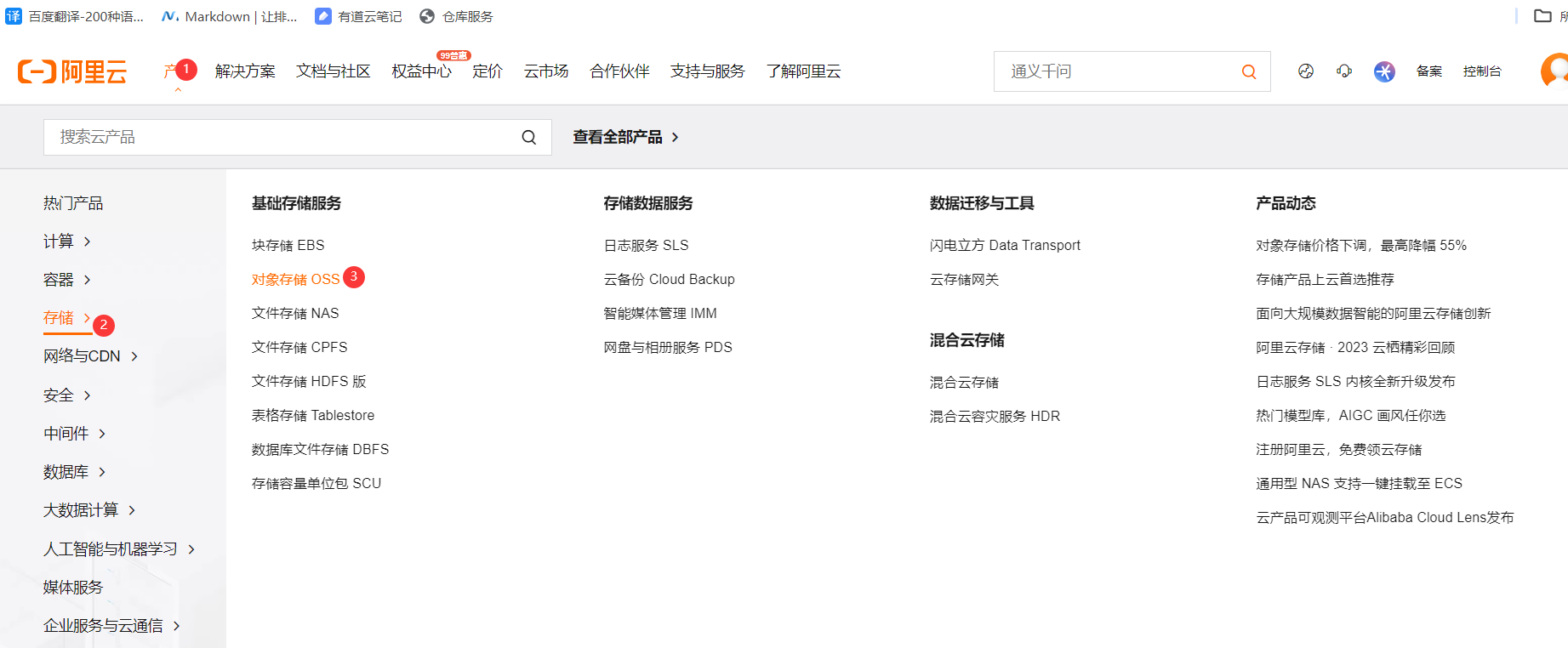Screen dimensions: 1568x648
Task: Open the user avatar in top right
Action: point(1555,71)
